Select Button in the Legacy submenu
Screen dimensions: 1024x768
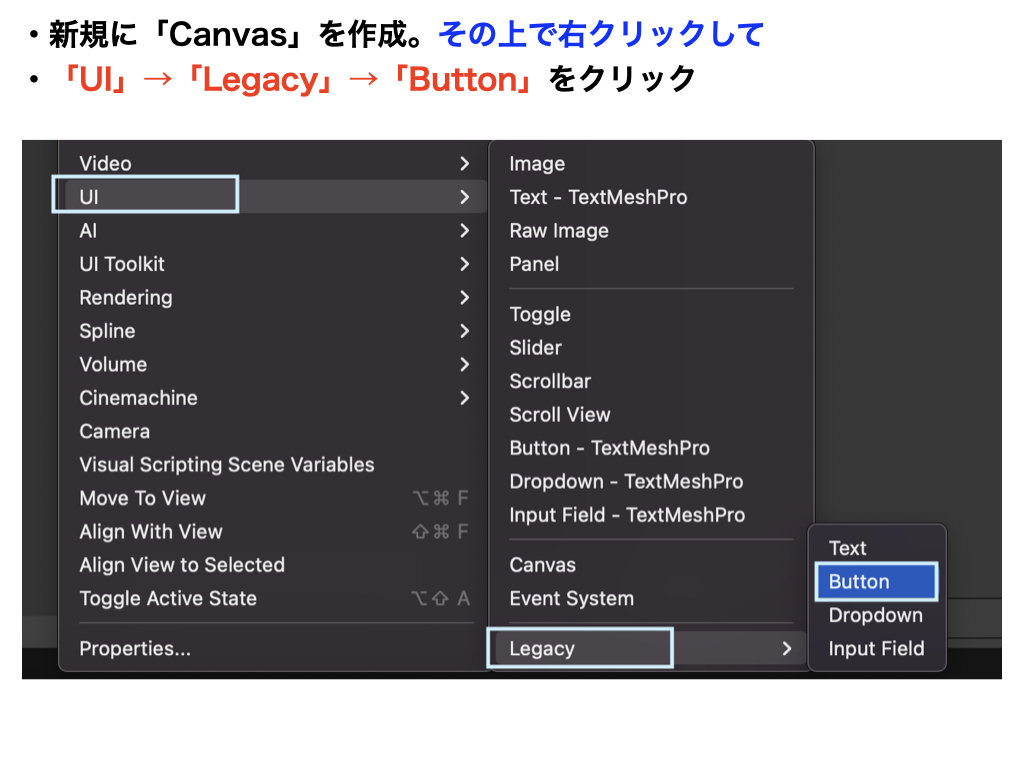[x=859, y=582]
